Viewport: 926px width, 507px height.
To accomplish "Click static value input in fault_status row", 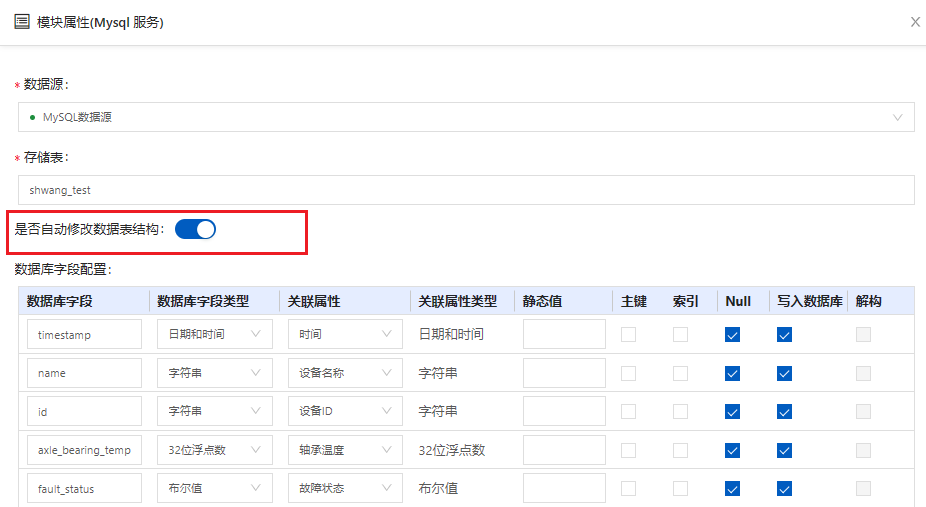I will coord(564,488).
